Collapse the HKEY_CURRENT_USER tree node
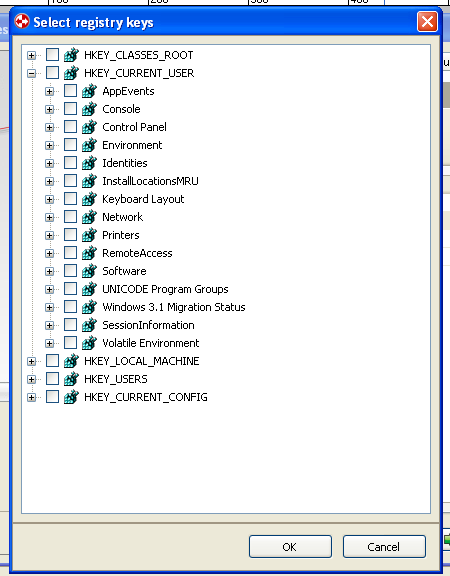The image size is (450, 576). pos(32,73)
